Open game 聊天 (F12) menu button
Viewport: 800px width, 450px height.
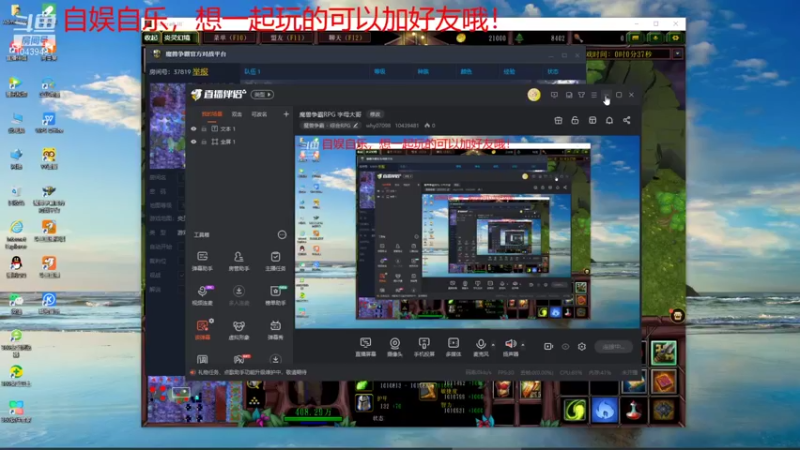pyautogui.click(x=345, y=38)
